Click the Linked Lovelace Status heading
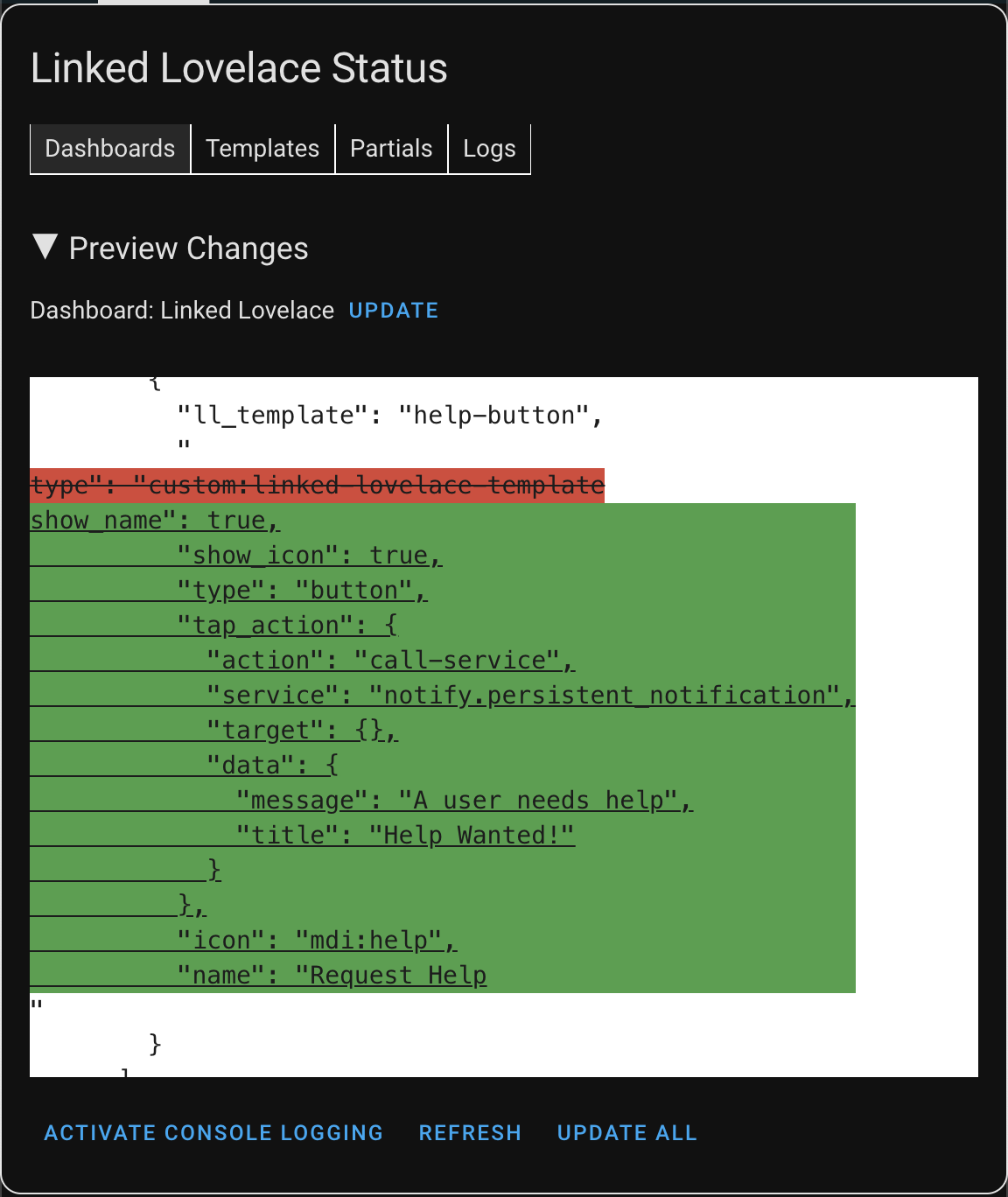The image size is (1008, 1197). point(238,67)
